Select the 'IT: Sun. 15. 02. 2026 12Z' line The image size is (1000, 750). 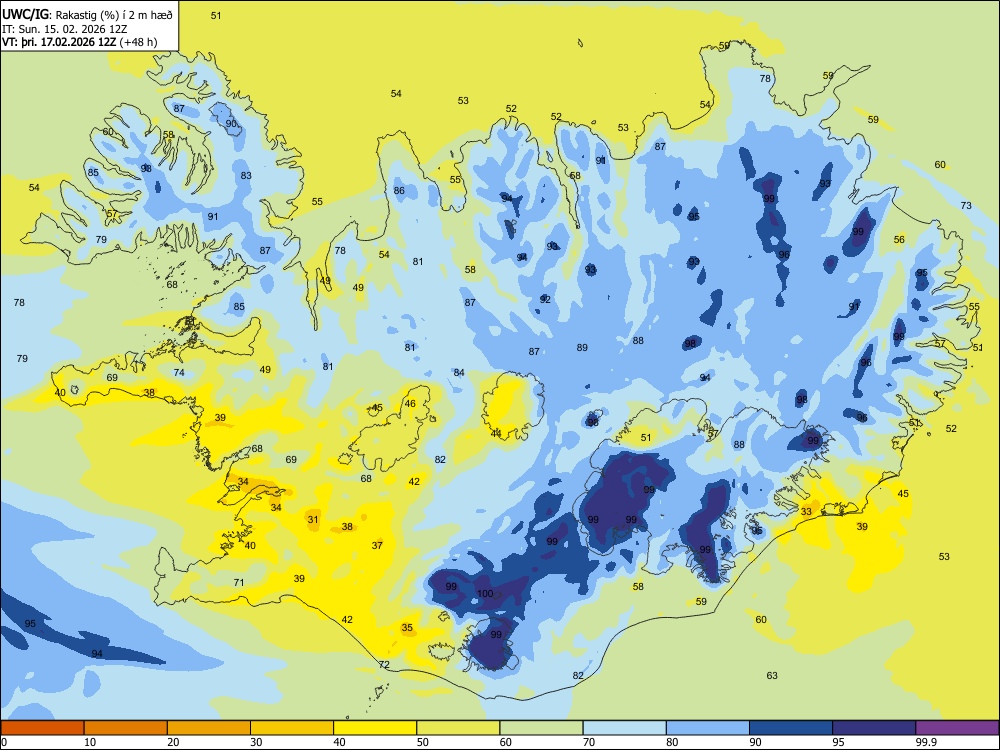click(x=65, y=29)
